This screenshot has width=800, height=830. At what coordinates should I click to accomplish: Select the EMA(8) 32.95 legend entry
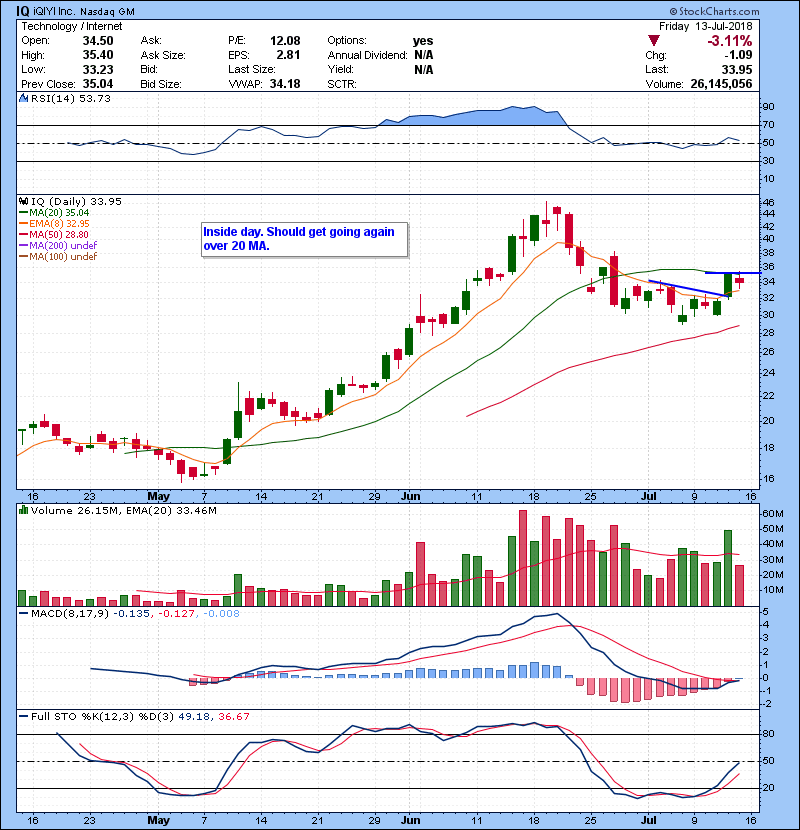pos(54,223)
